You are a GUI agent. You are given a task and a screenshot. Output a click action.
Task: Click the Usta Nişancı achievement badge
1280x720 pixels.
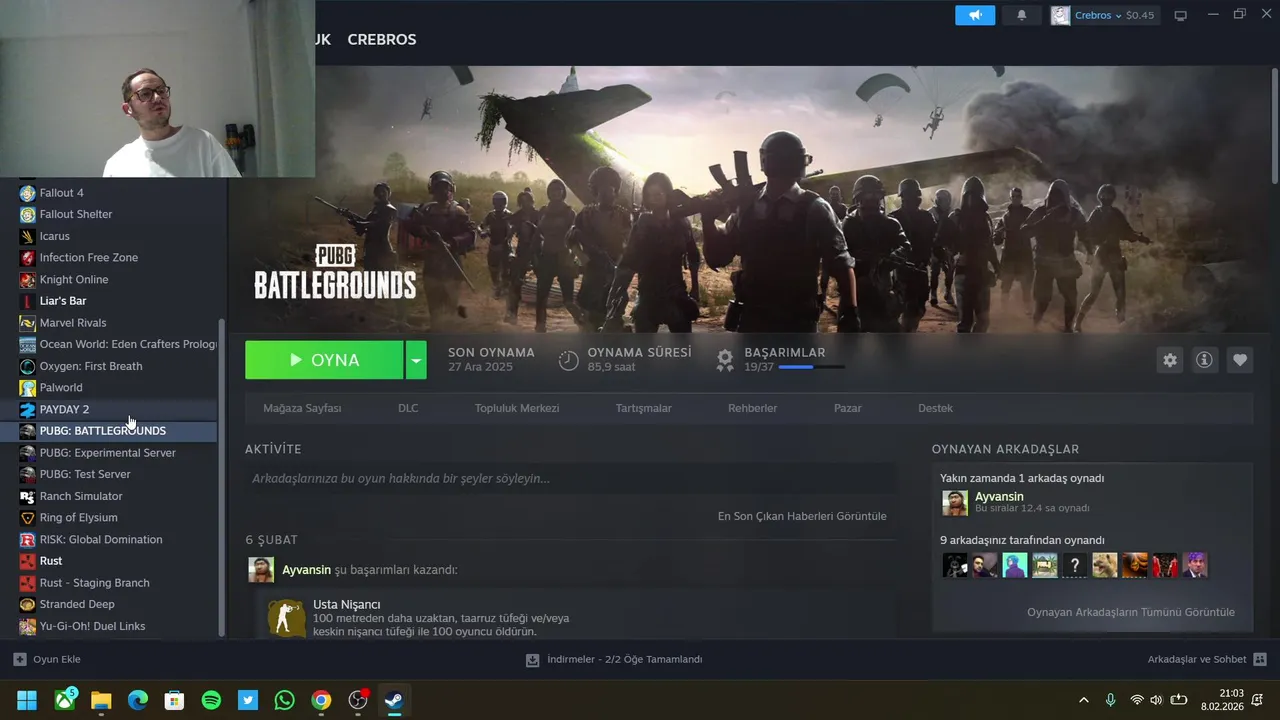pyautogui.click(x=286, y=617)
